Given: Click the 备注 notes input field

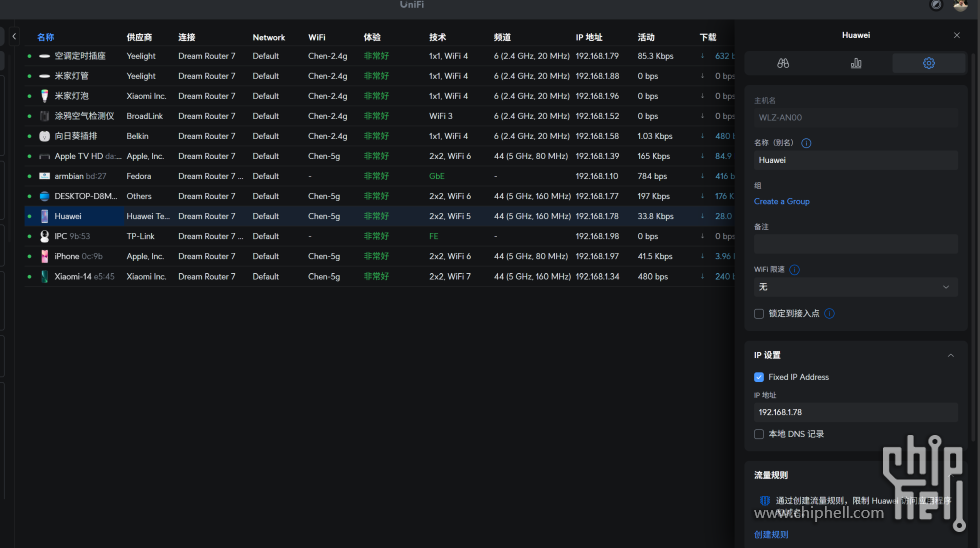Looking at the screenshot, I should (x=856, y=244).
